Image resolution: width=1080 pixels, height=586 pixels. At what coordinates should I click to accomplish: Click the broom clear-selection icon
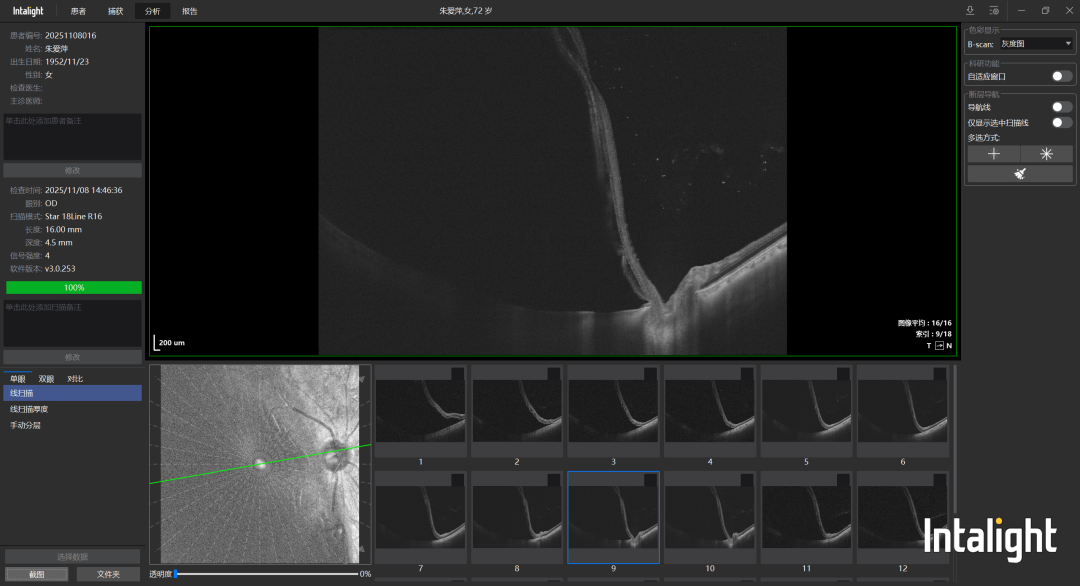click(1020, 174)
